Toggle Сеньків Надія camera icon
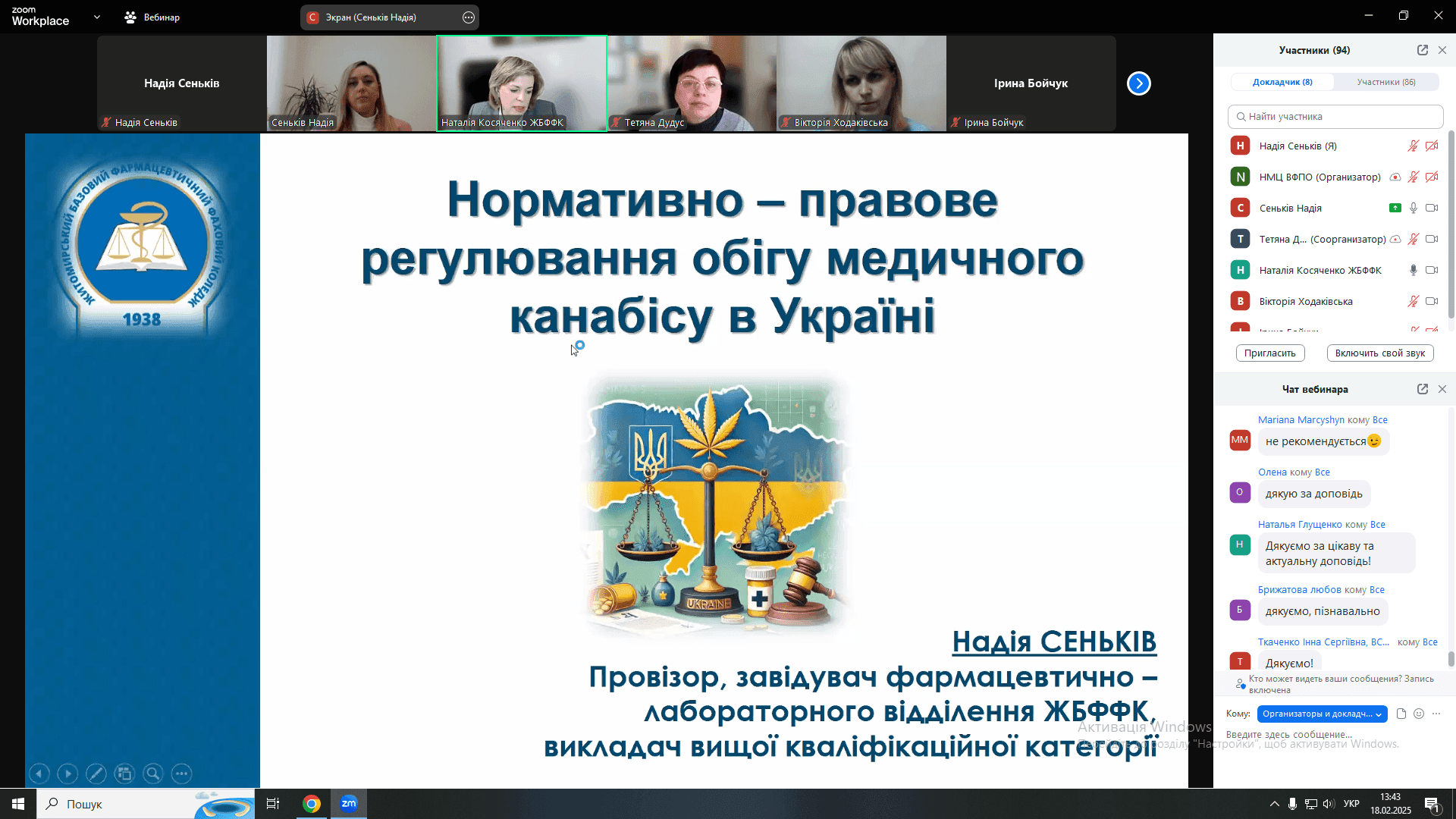1456x819 pixels. click(1432, 208)
